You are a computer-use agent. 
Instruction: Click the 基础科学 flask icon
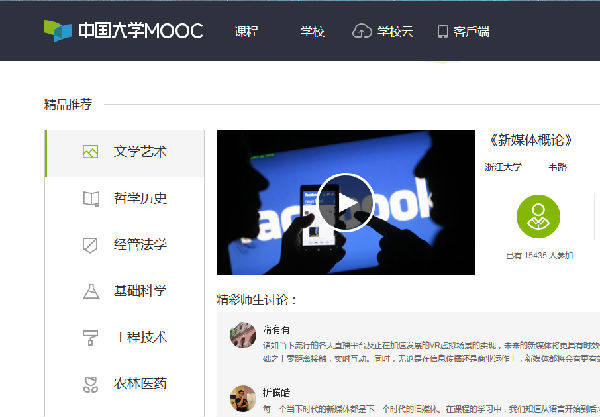[91, 291]
